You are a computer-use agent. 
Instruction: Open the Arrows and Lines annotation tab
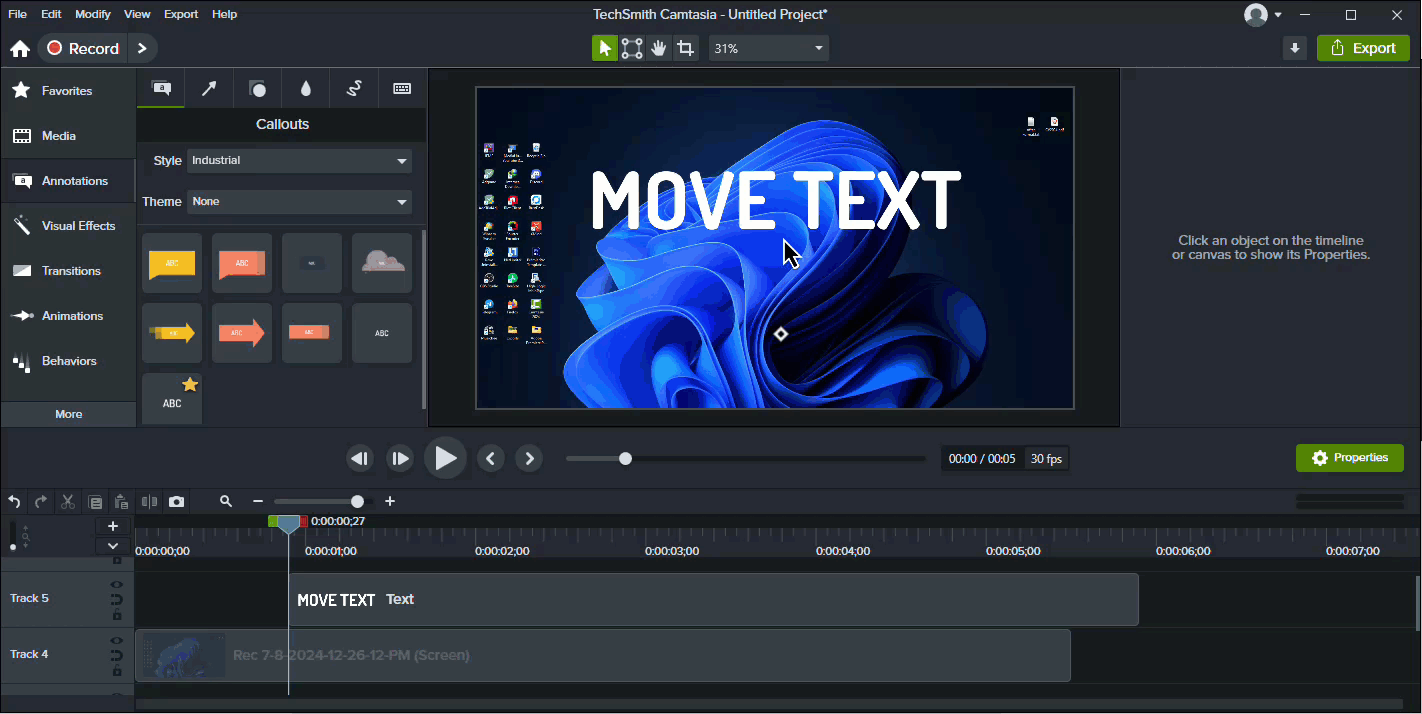tap(209, 89)
